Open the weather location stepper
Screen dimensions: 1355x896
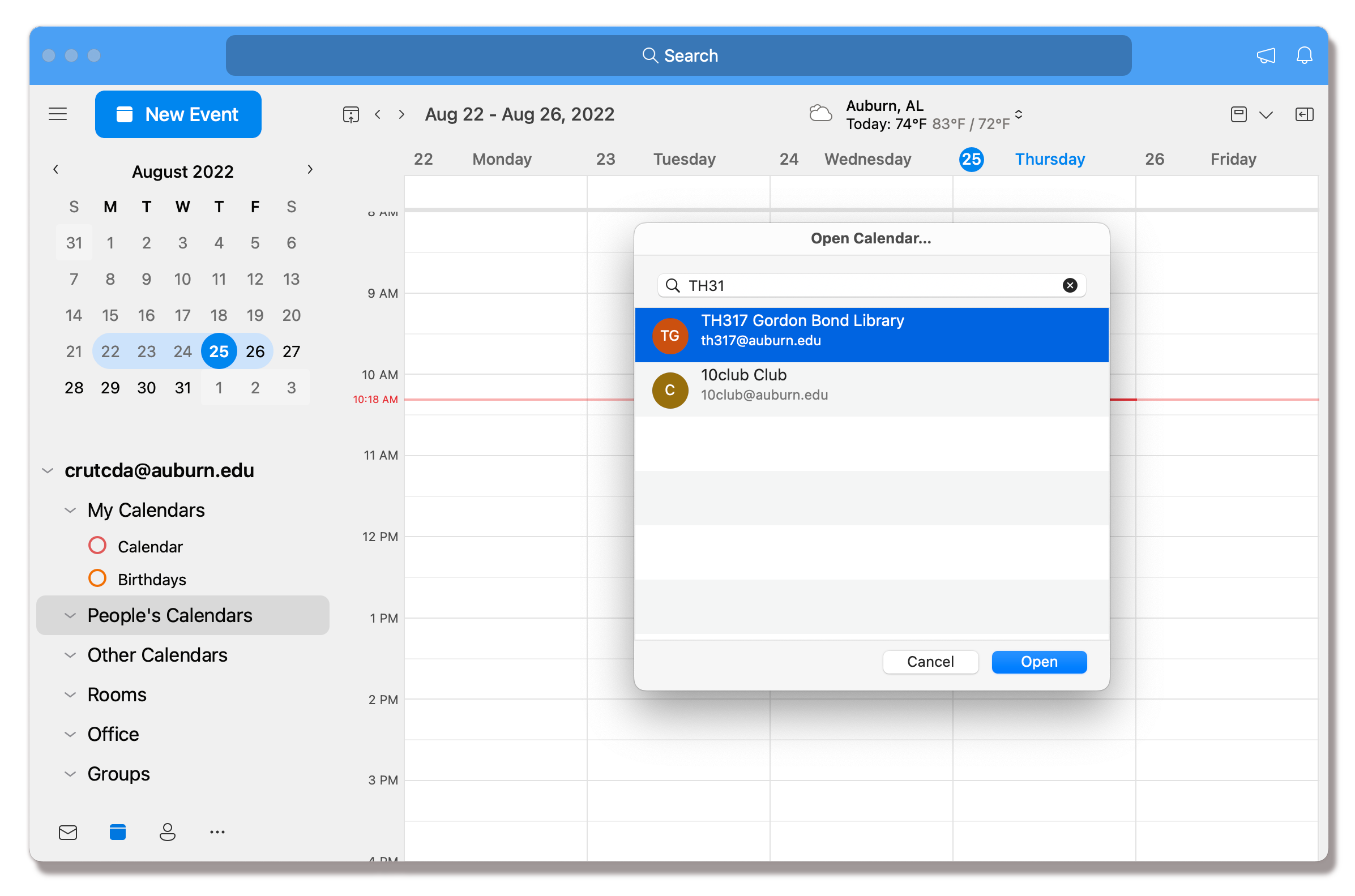point(1018,114)
